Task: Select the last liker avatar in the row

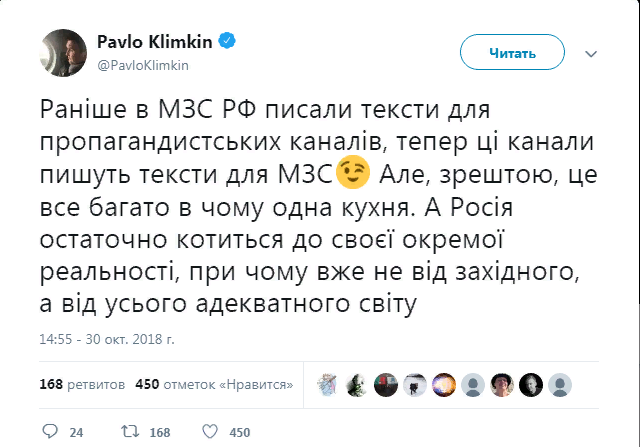Action: (561, 384)
